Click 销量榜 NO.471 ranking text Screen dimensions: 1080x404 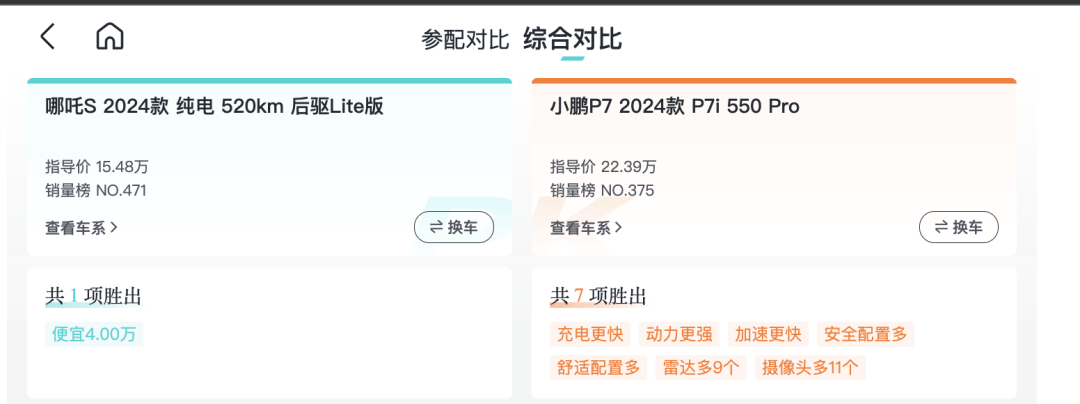click(x=96, y=191)
